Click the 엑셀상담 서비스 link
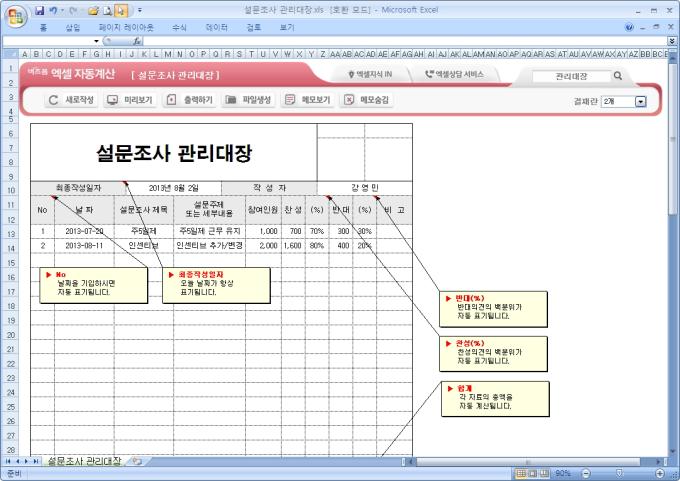The image size is (680, 481). 454,75
